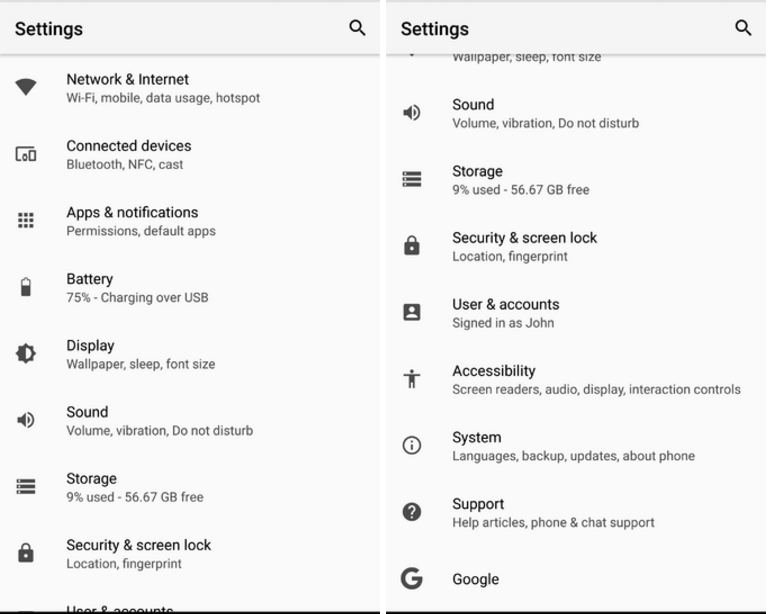Click the Support question mark icon

click(x=411, y=512)
